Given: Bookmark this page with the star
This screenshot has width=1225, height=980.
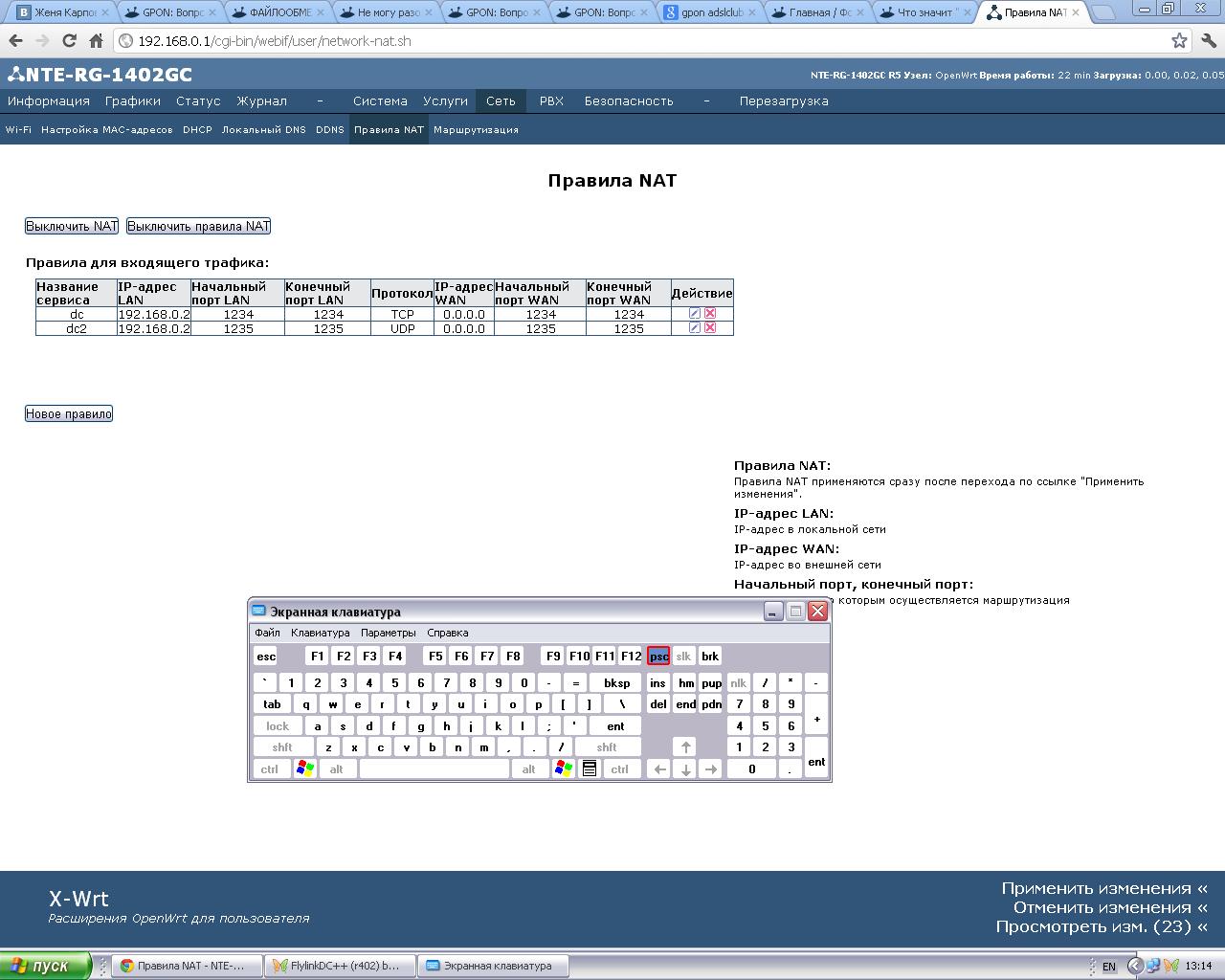Looking at the screenshot, I should 1179,41.
